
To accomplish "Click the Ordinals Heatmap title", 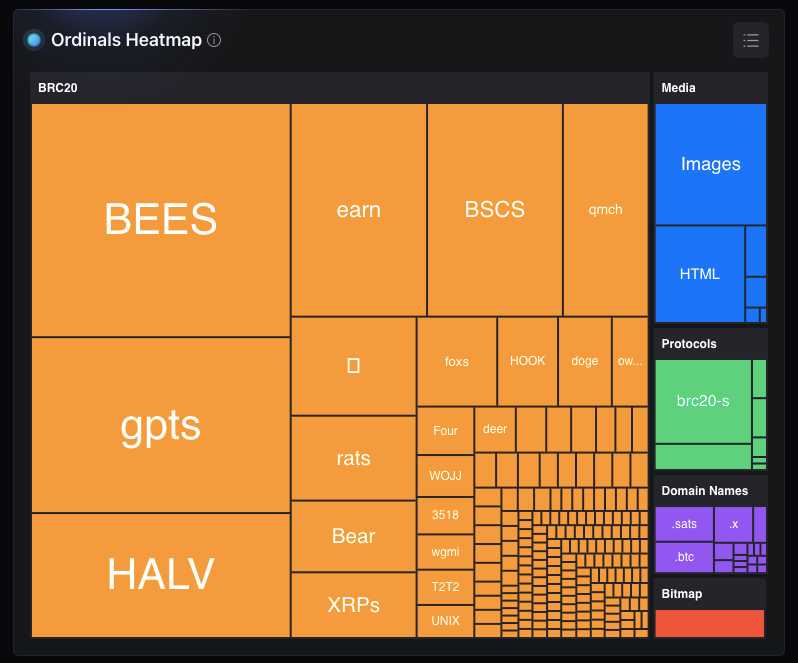I will coord(126,40).
